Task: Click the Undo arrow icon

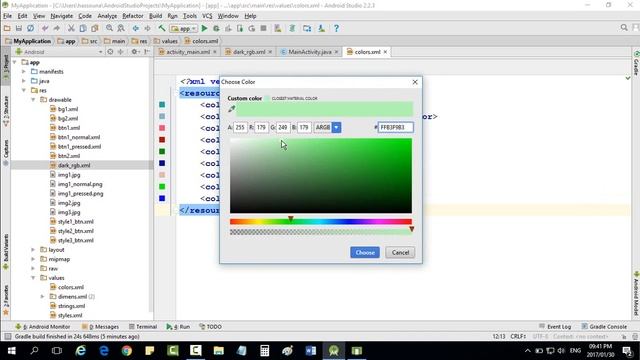Action: click(x=45, y=28)
